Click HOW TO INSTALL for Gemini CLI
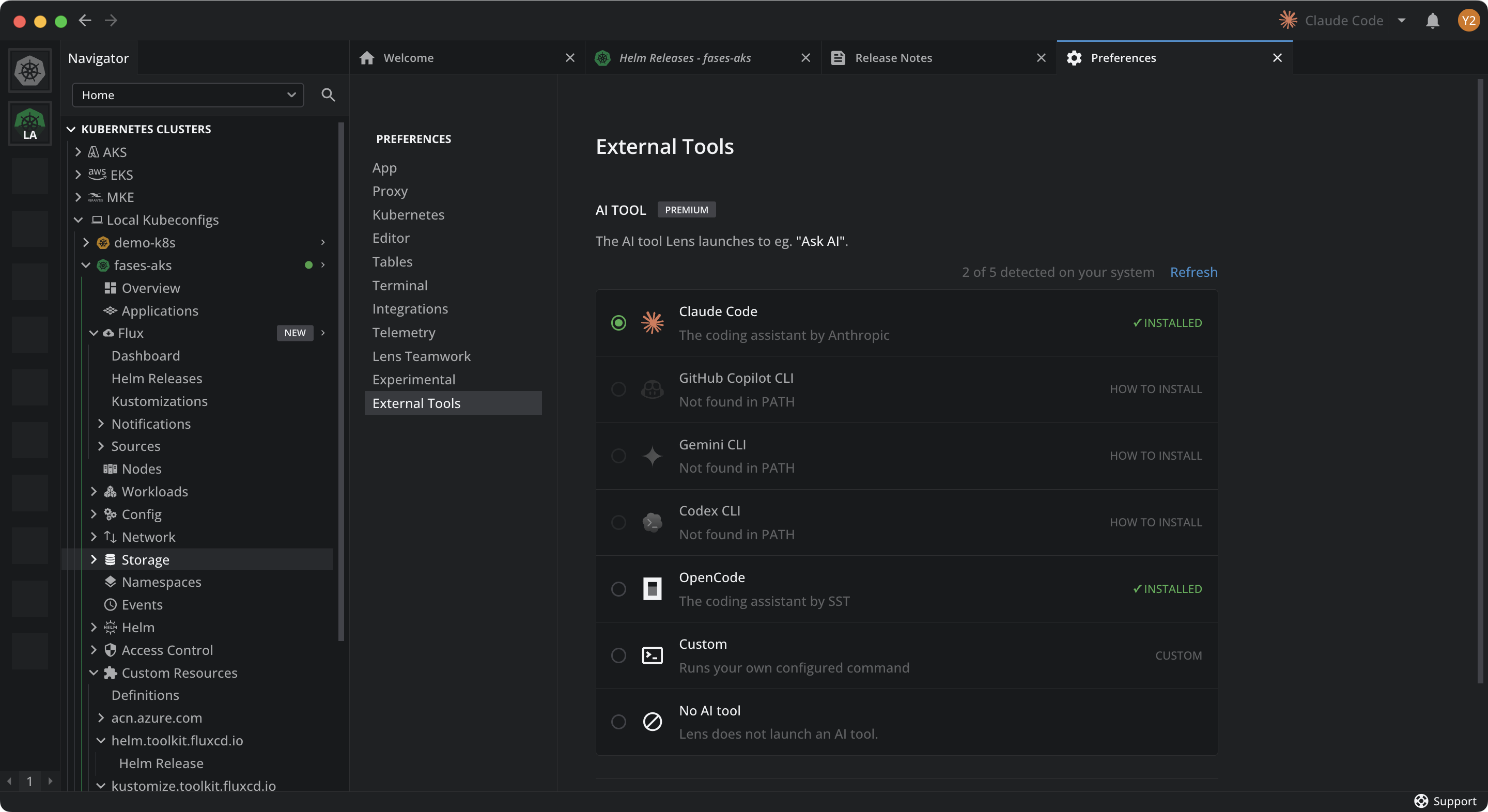The image size is (1488, 812). tap(1155, 456)
